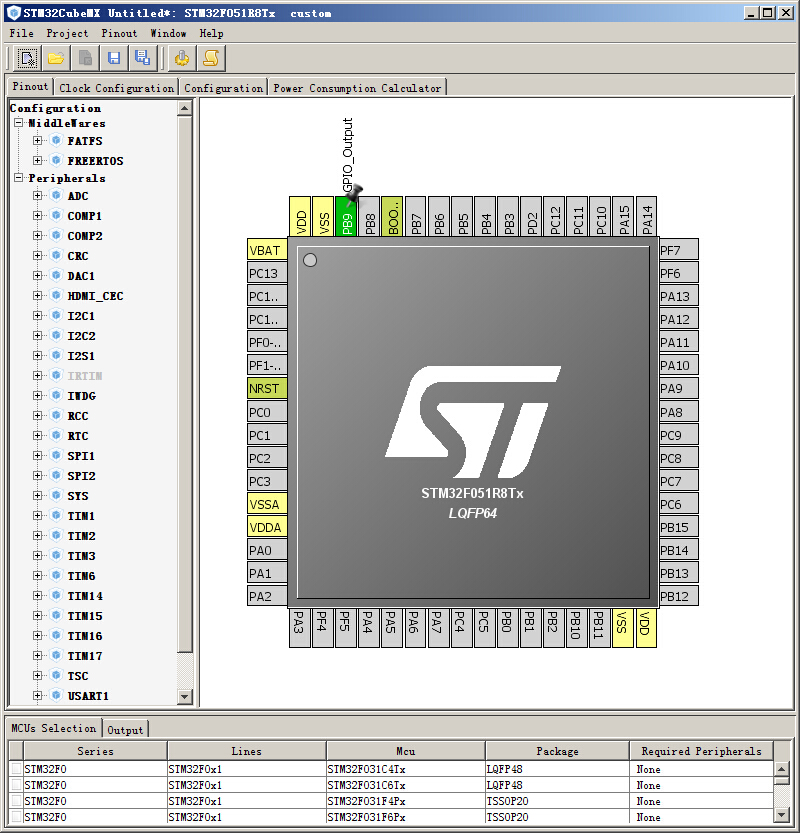This screenshot has height=833, width=800.
Task: Select the green PB9 pin
Action: pyautogui.click(x=347, y=216)
